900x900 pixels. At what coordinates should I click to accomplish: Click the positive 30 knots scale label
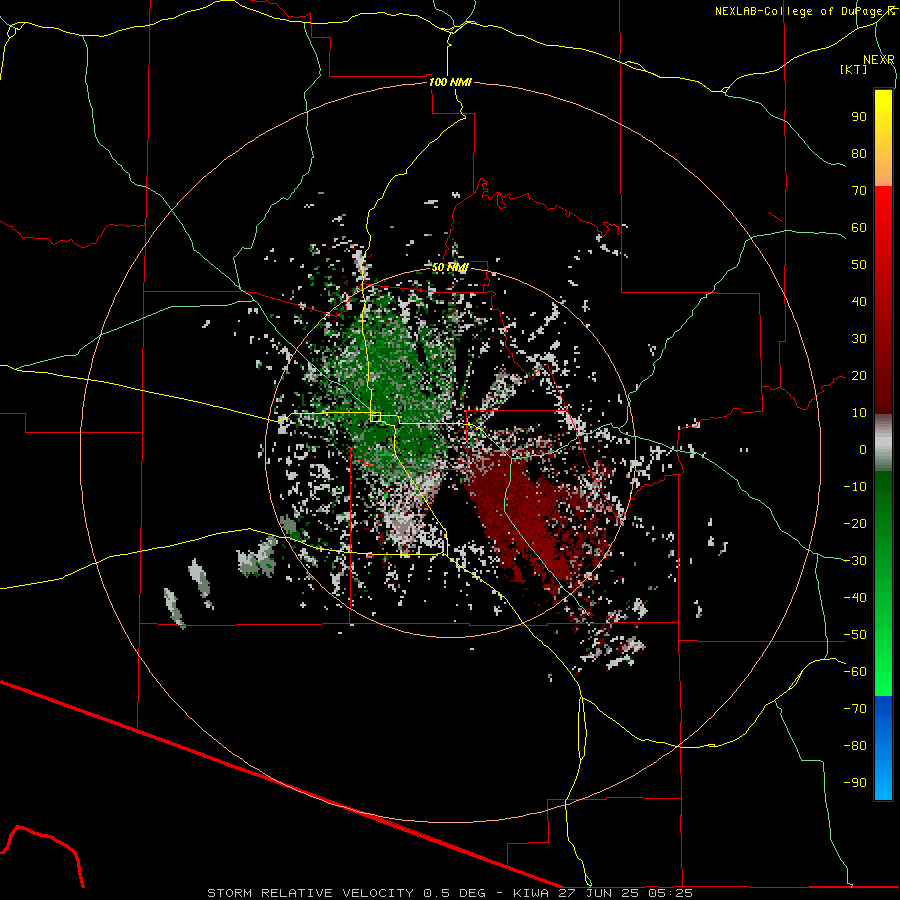859,339
